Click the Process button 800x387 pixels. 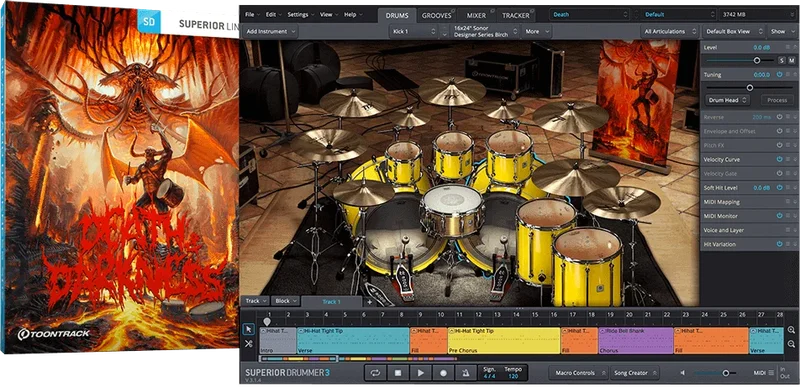pos(777,100)
